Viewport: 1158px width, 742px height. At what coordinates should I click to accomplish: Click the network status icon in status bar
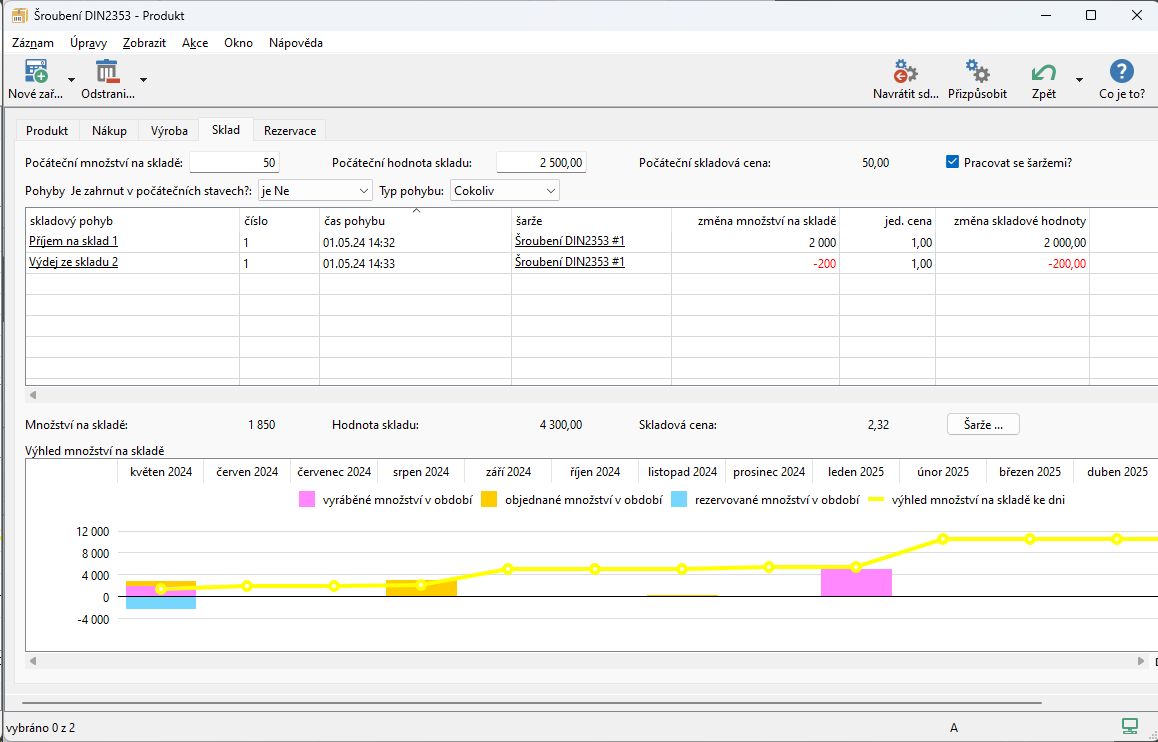tap(1130, 726)
